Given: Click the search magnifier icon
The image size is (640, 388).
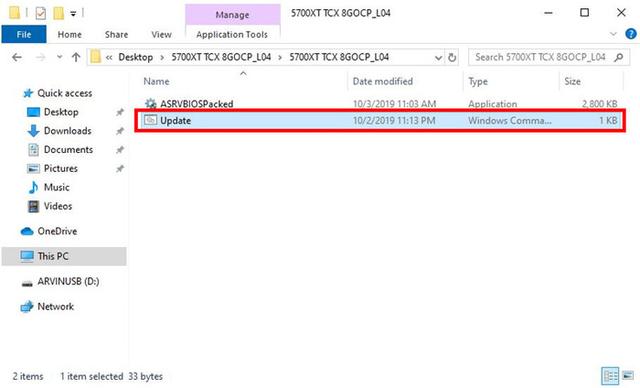Looking at the screenshot, I should pyautogui.click(x=619, y=57).
